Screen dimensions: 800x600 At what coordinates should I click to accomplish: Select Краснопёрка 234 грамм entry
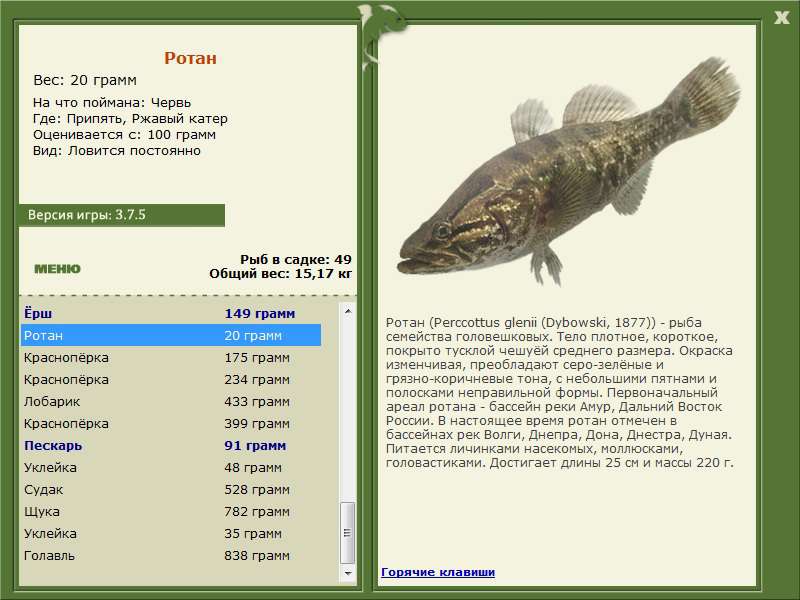coord(171,379)
